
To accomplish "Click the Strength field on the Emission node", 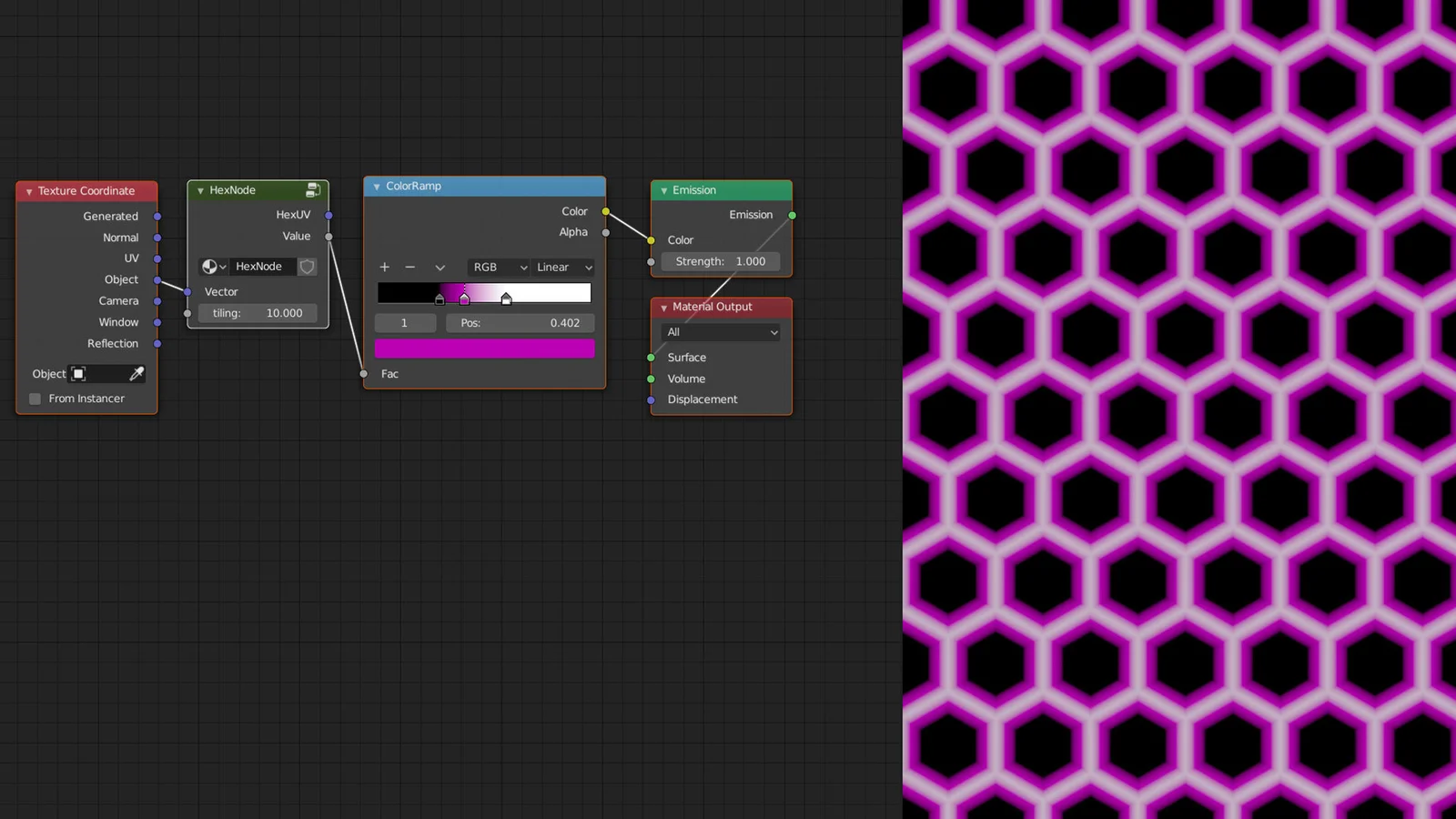I will click(720, 261).
